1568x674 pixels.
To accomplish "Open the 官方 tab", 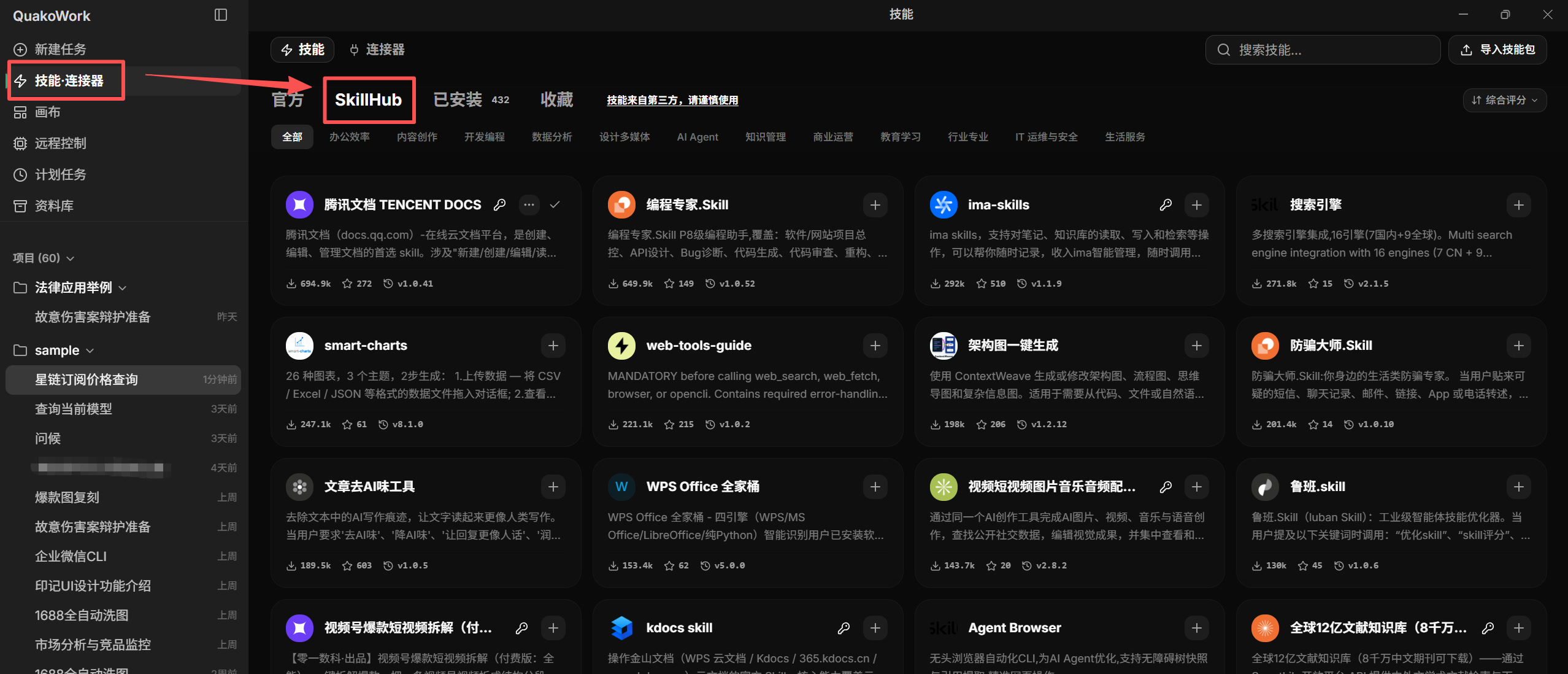I will coord(288,100).
